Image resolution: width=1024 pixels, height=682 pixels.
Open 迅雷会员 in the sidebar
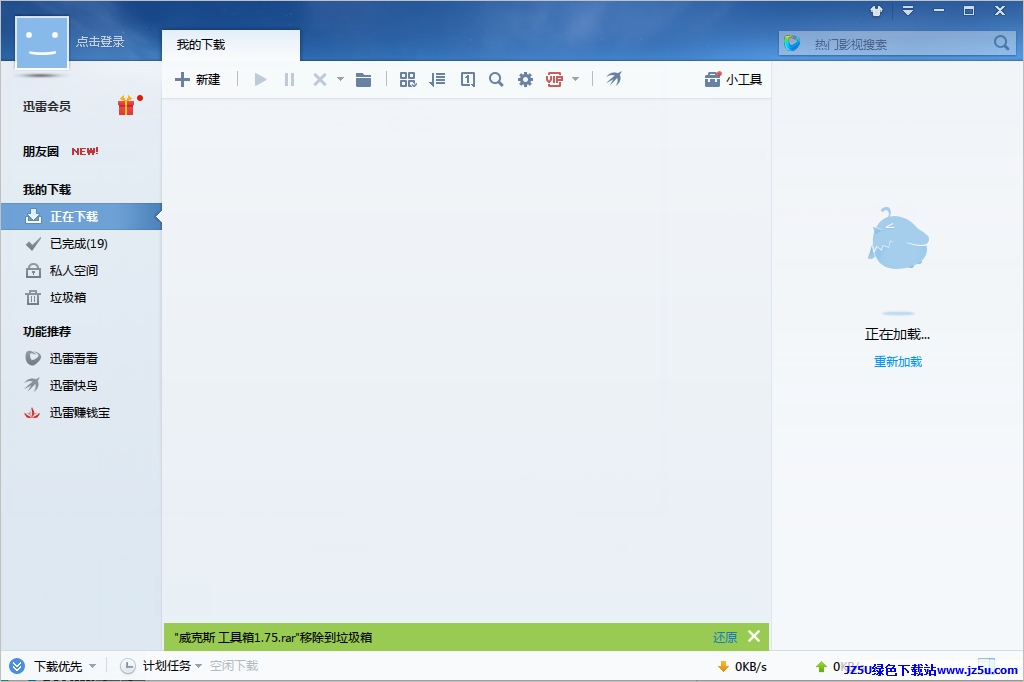tap(46, 106)
